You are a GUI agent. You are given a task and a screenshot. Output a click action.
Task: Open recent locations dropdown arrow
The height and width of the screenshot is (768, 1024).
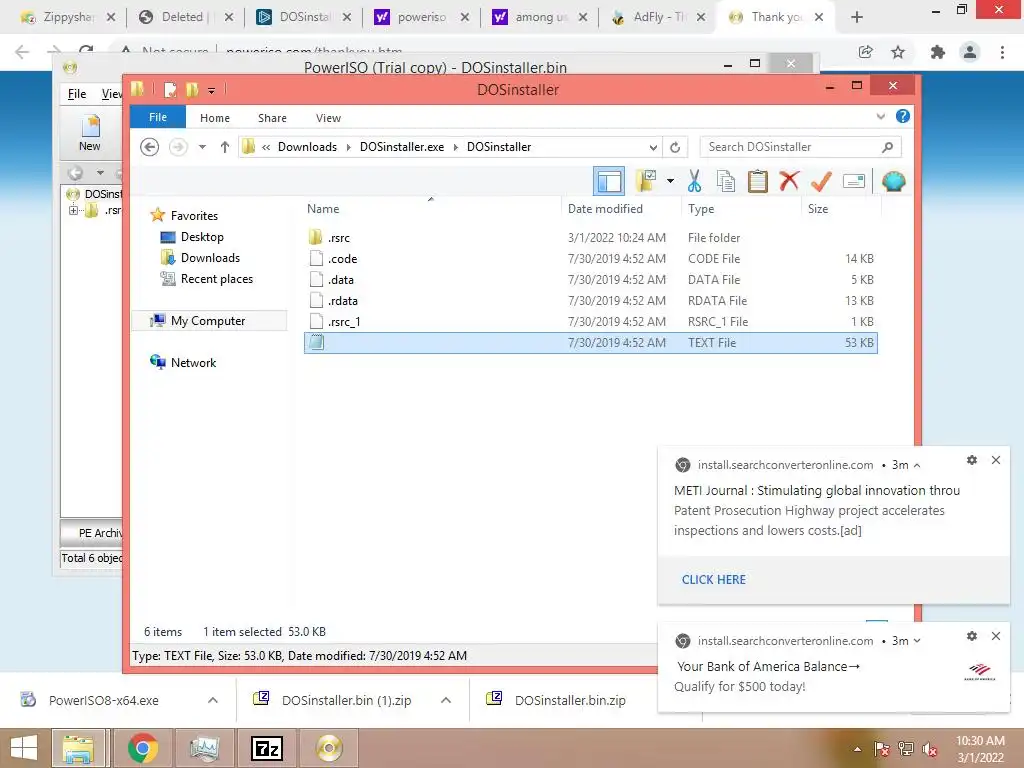coord(202,147)
